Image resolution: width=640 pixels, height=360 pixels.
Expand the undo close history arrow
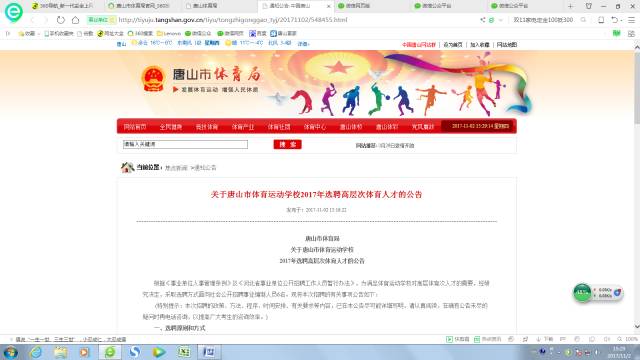622,20
